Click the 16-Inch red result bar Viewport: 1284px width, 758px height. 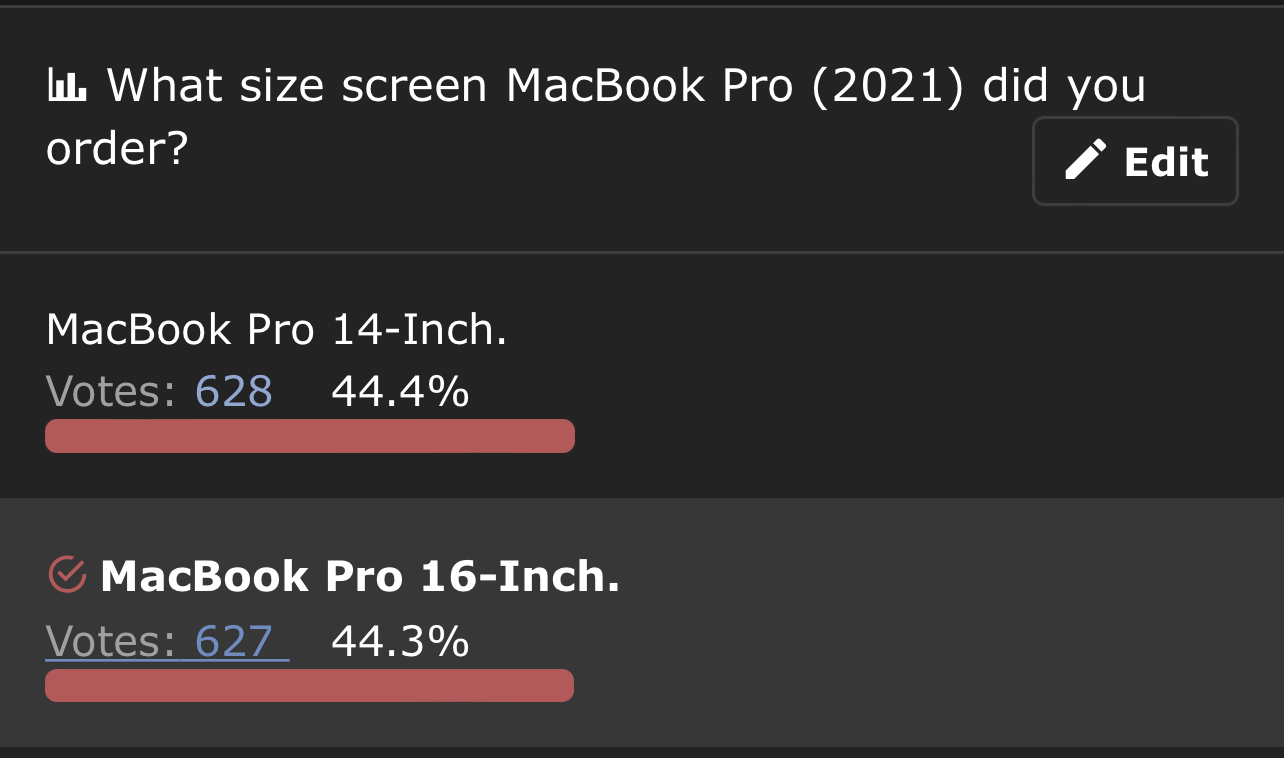pyautogui.click(x=310, y=686)
